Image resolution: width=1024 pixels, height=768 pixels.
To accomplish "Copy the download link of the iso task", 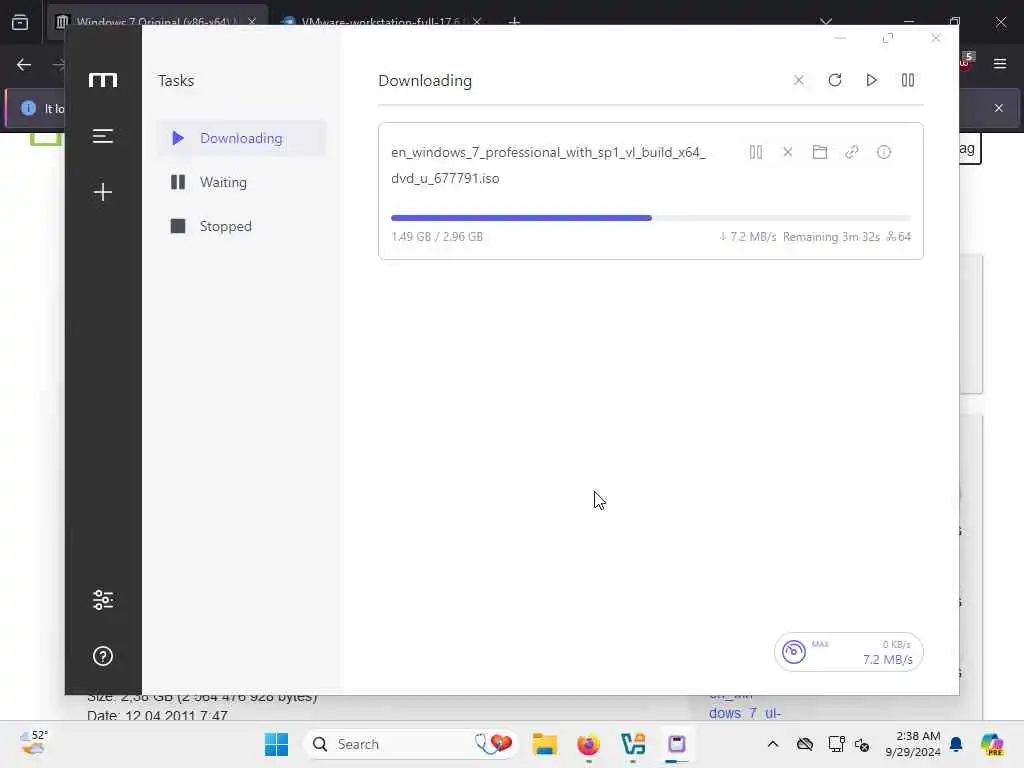I will (852, 152).
